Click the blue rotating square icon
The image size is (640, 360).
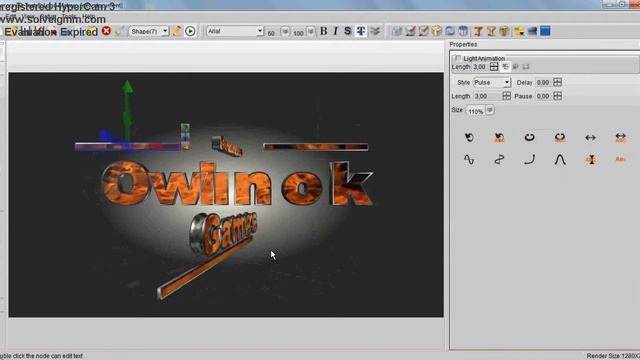(x=450, y=31)
